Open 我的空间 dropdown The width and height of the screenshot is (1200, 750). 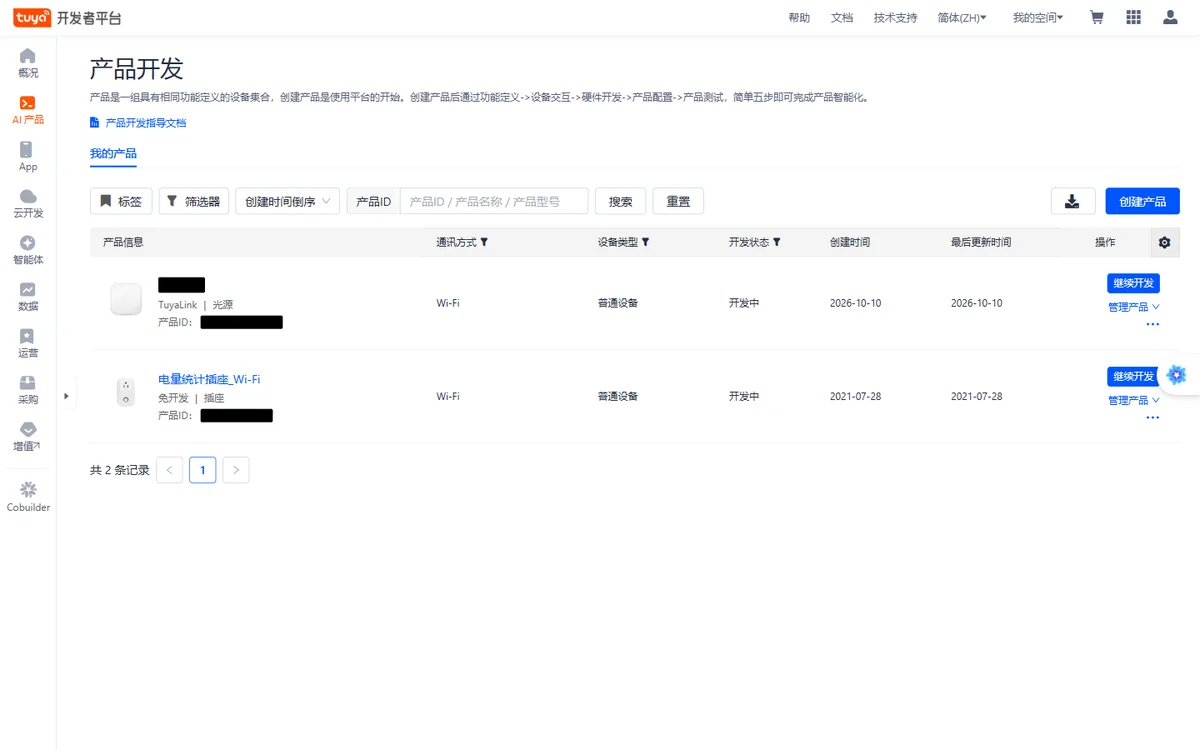[1038, 18]
